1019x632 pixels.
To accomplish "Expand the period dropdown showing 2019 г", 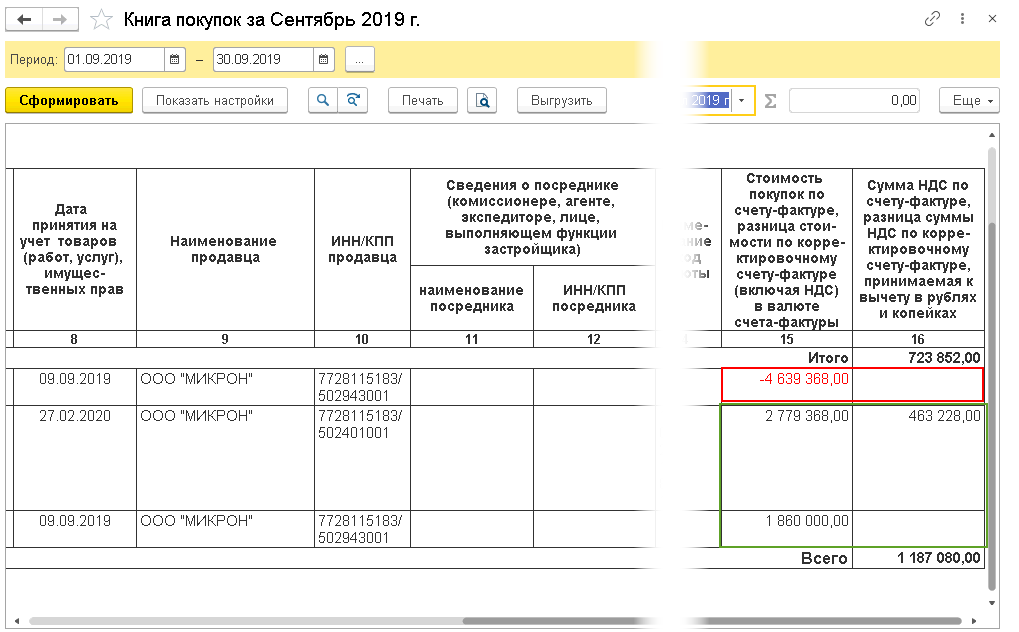I will click(x=742, y=101).
